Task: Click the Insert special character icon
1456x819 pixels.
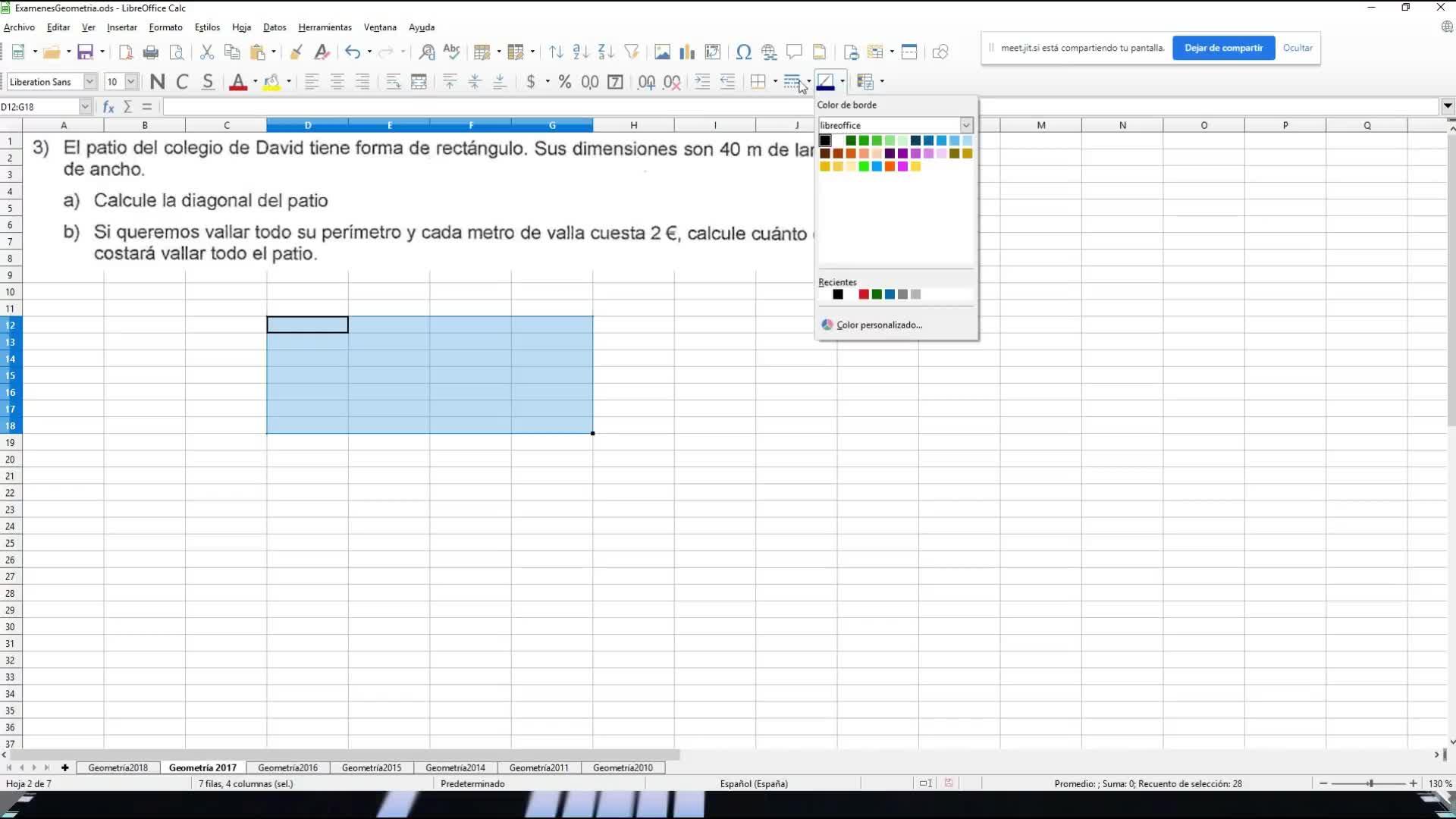Action: 743,52
